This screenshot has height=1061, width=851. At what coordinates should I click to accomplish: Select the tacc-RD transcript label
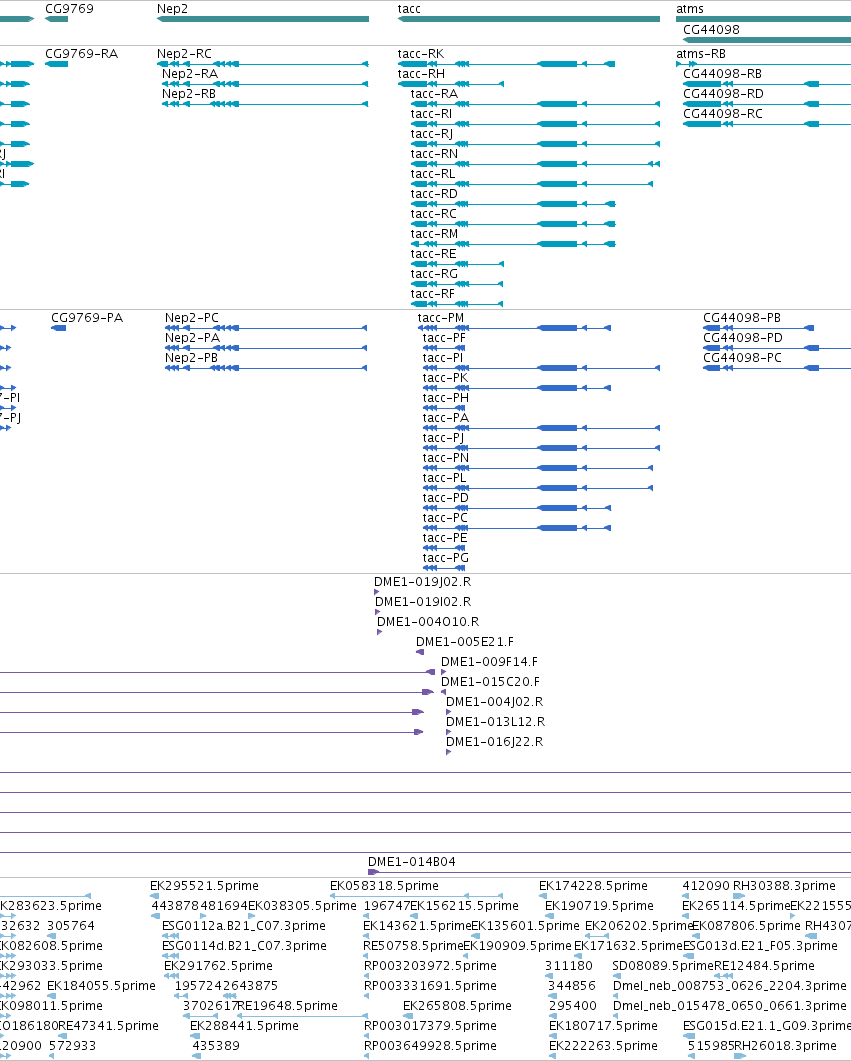click(x=434, y=194)
